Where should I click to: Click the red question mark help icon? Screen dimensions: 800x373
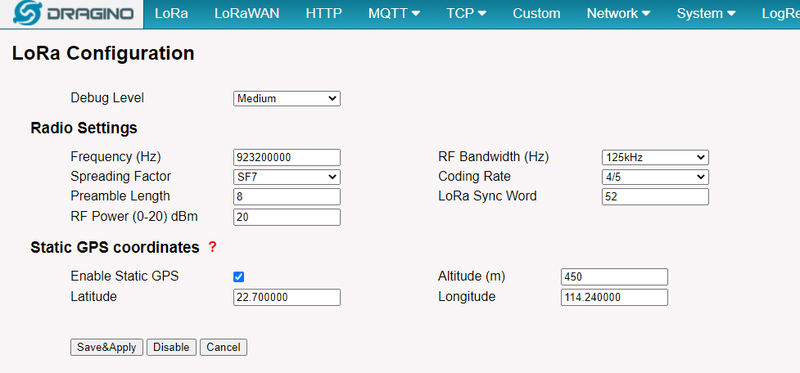212,247
